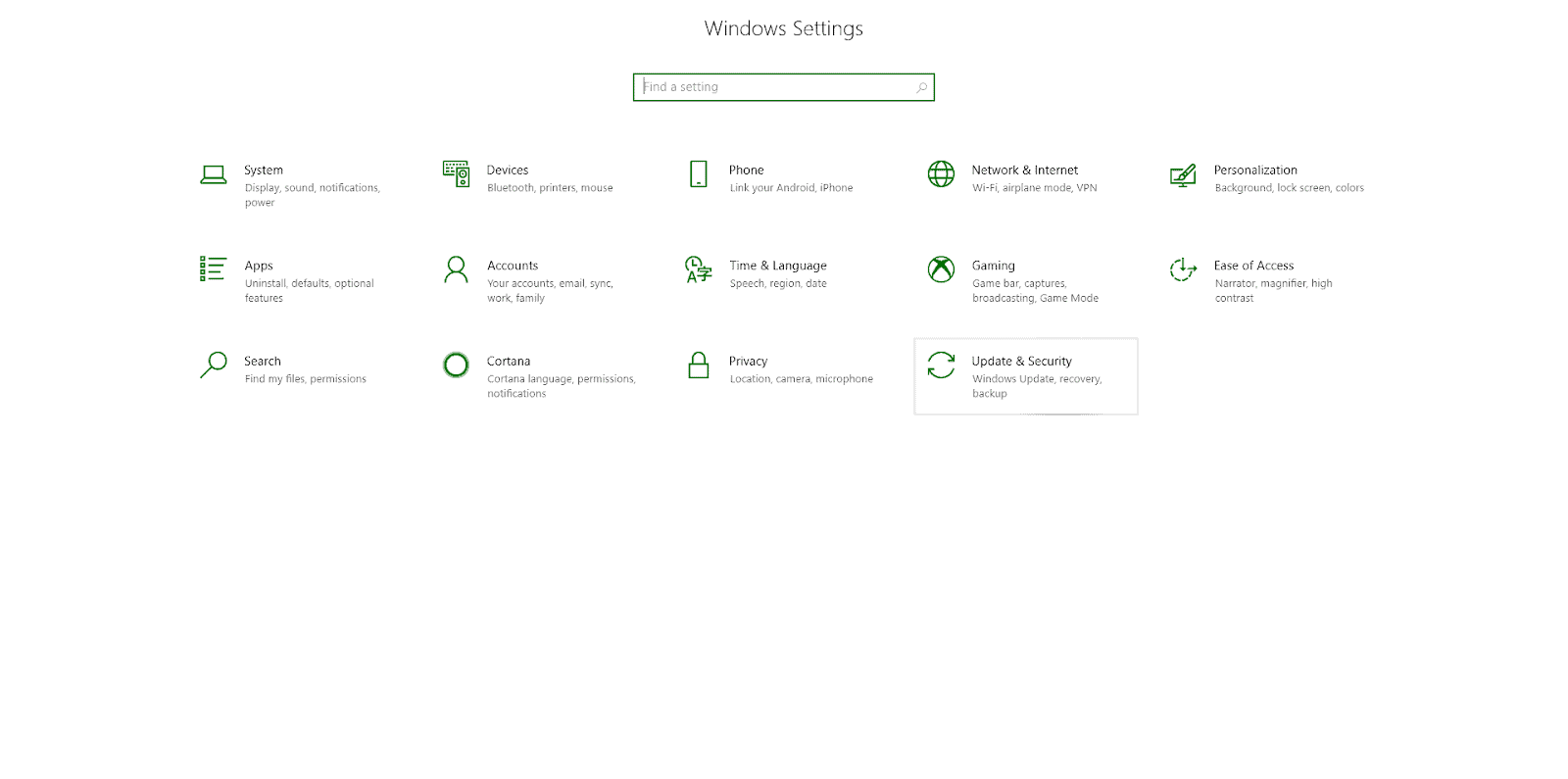Click the Devices keyboard and speaker icon
This screenshot has height=779, width=1568.
coord(456,173)
